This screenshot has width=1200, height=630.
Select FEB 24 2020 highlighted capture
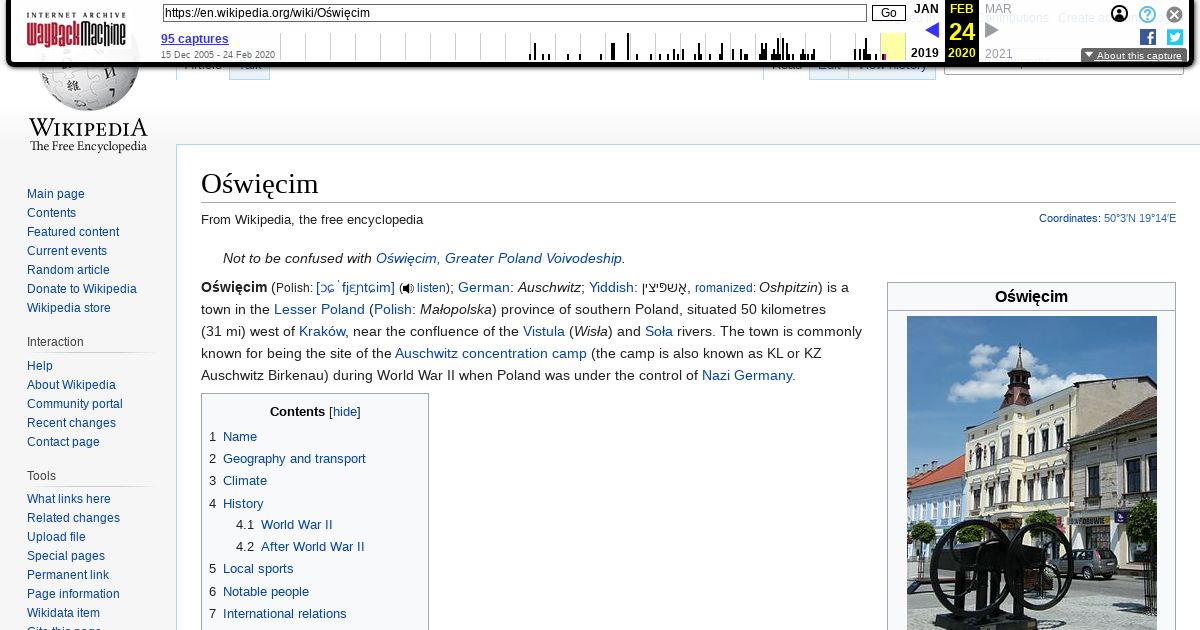(x=961, y=31)
